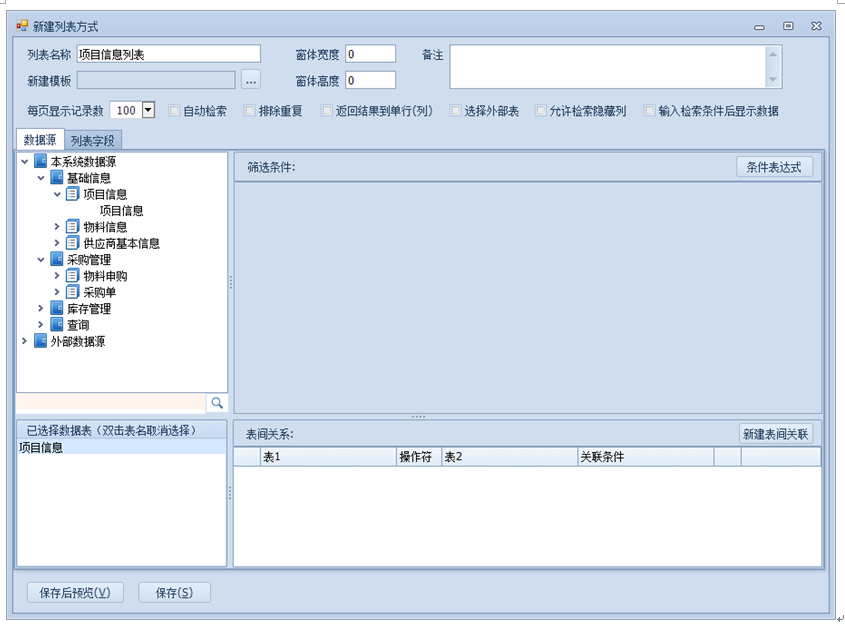
Task: Click the 供应商基本信息 table icon
Action: (x=72, y=243)
